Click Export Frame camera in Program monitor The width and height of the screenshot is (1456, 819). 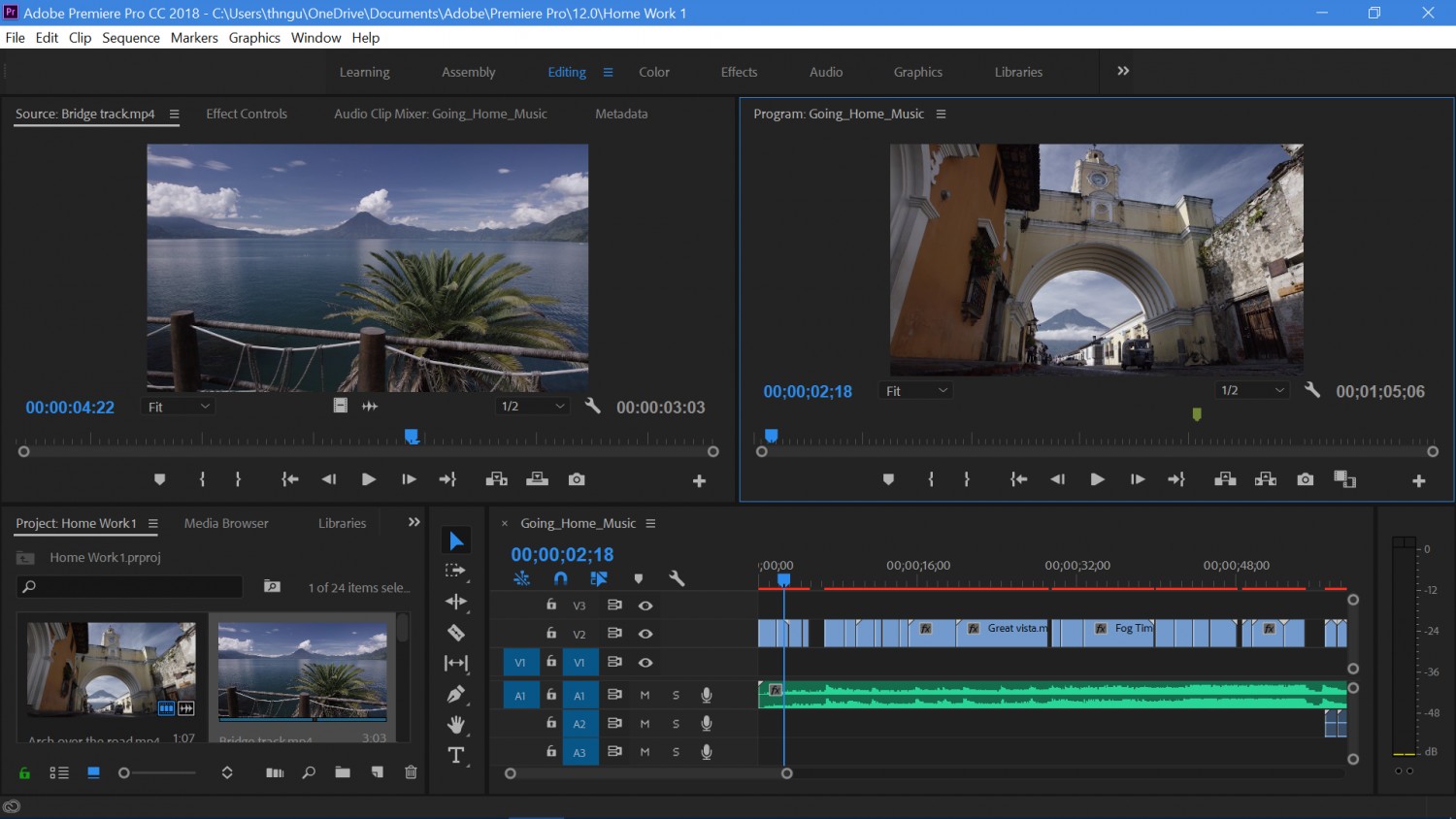(x=1306, y=479)
